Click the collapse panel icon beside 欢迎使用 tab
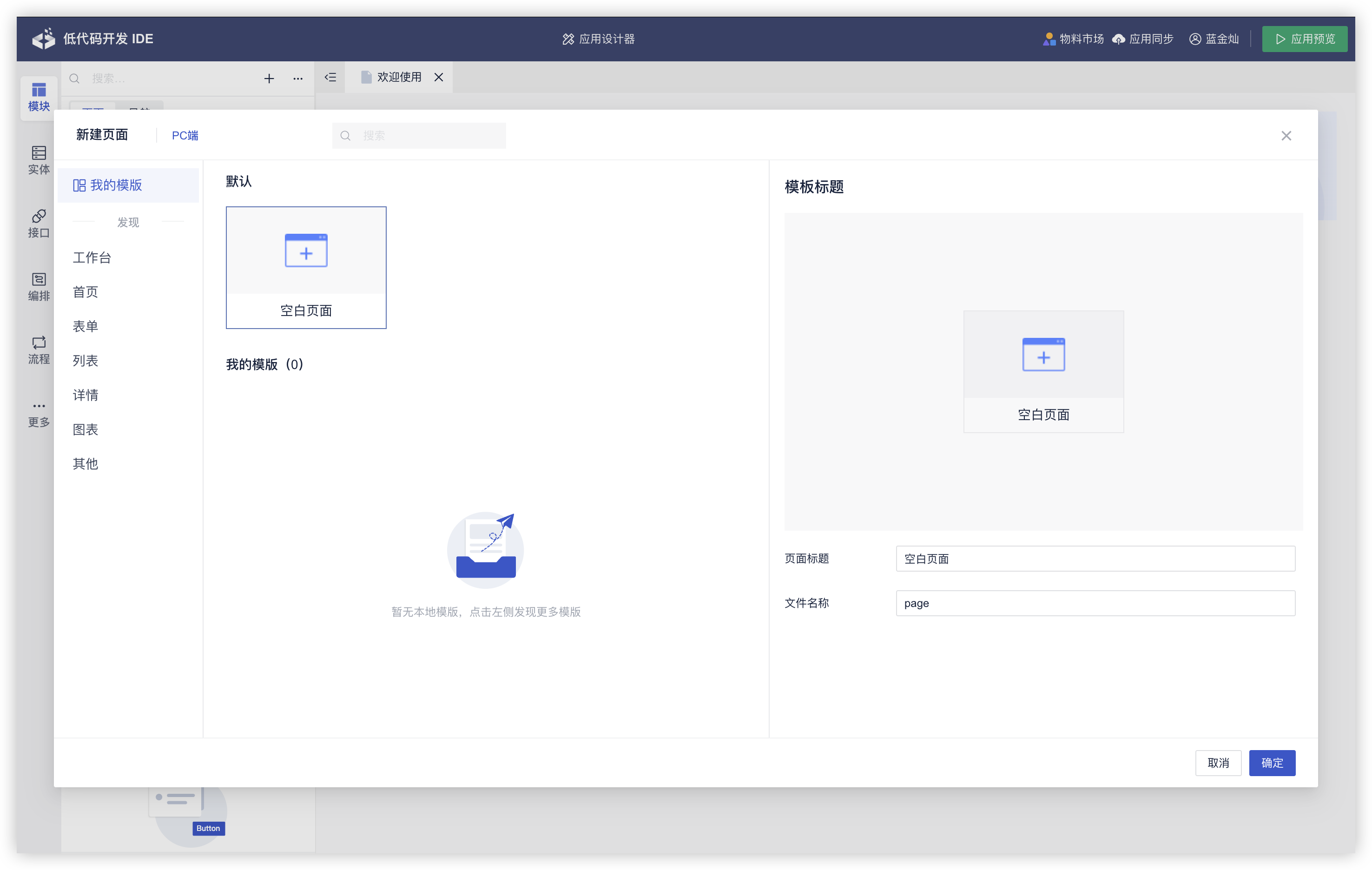The width and height of the screenshot is (1372, 870). [330, 78]
